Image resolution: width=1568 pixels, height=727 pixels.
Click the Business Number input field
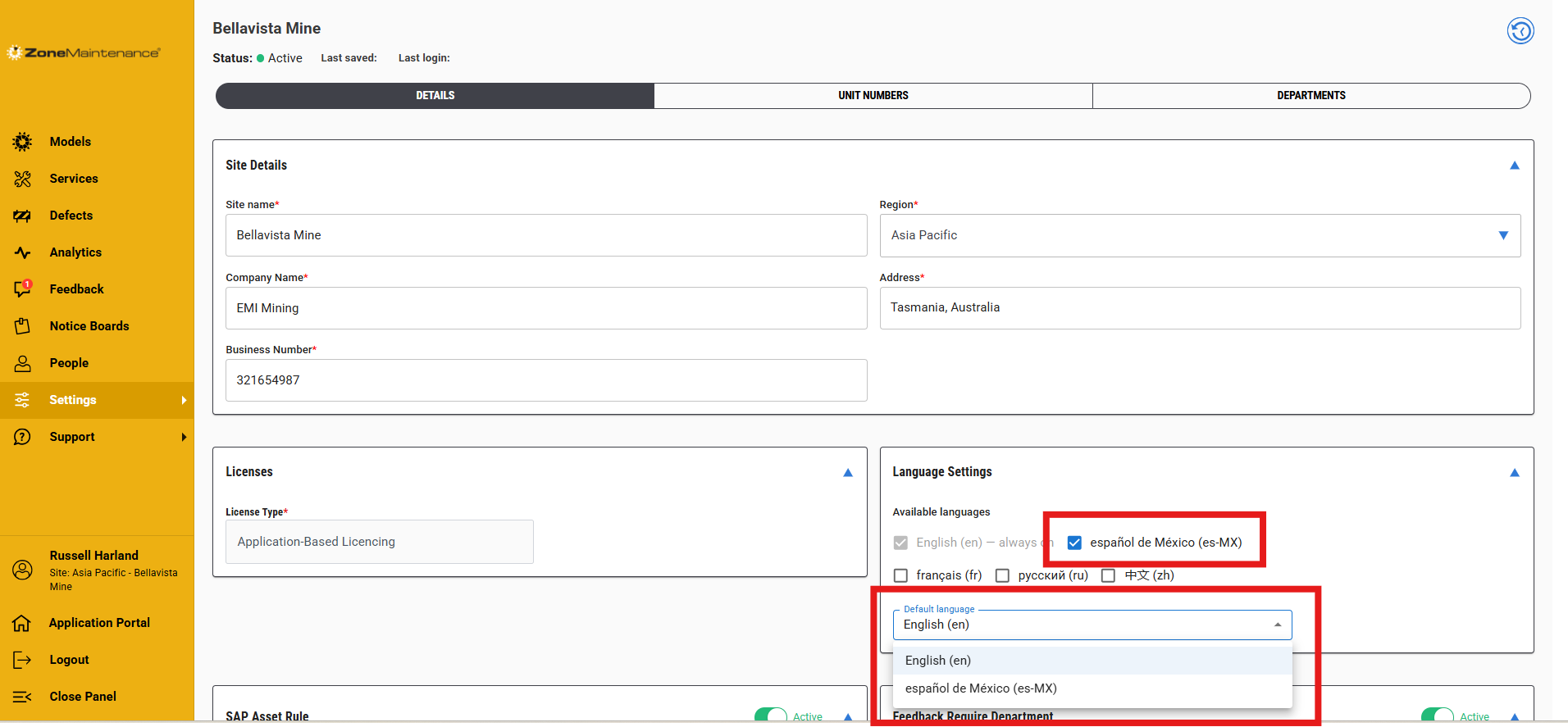pos(546,380)
